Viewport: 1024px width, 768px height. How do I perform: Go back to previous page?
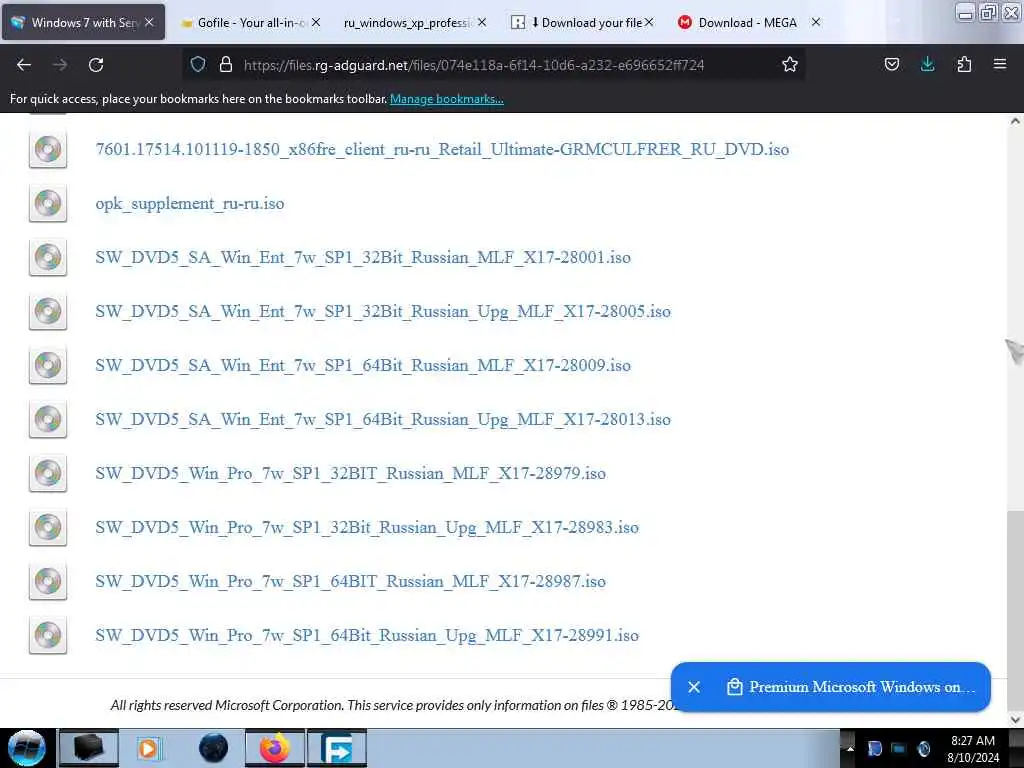tap(24, 65)
